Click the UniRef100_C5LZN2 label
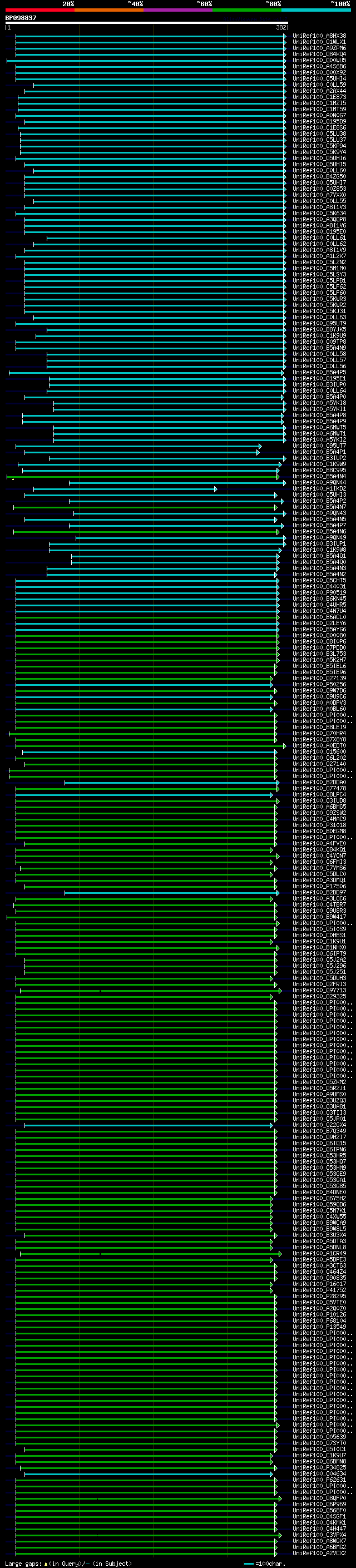This screenshot has height=1568, width=356. click(x=319, y=263)
